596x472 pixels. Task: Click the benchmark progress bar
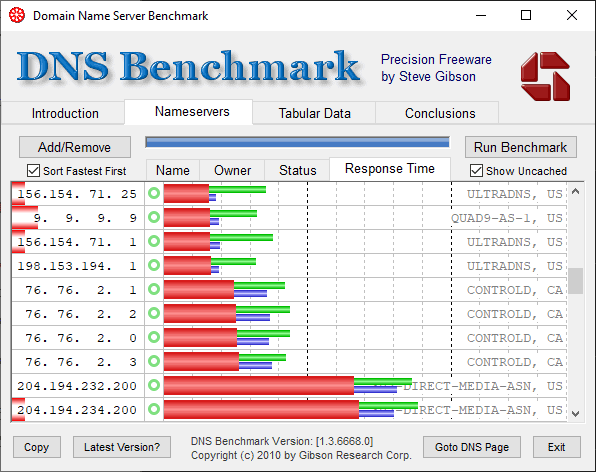tap(297, 143)
